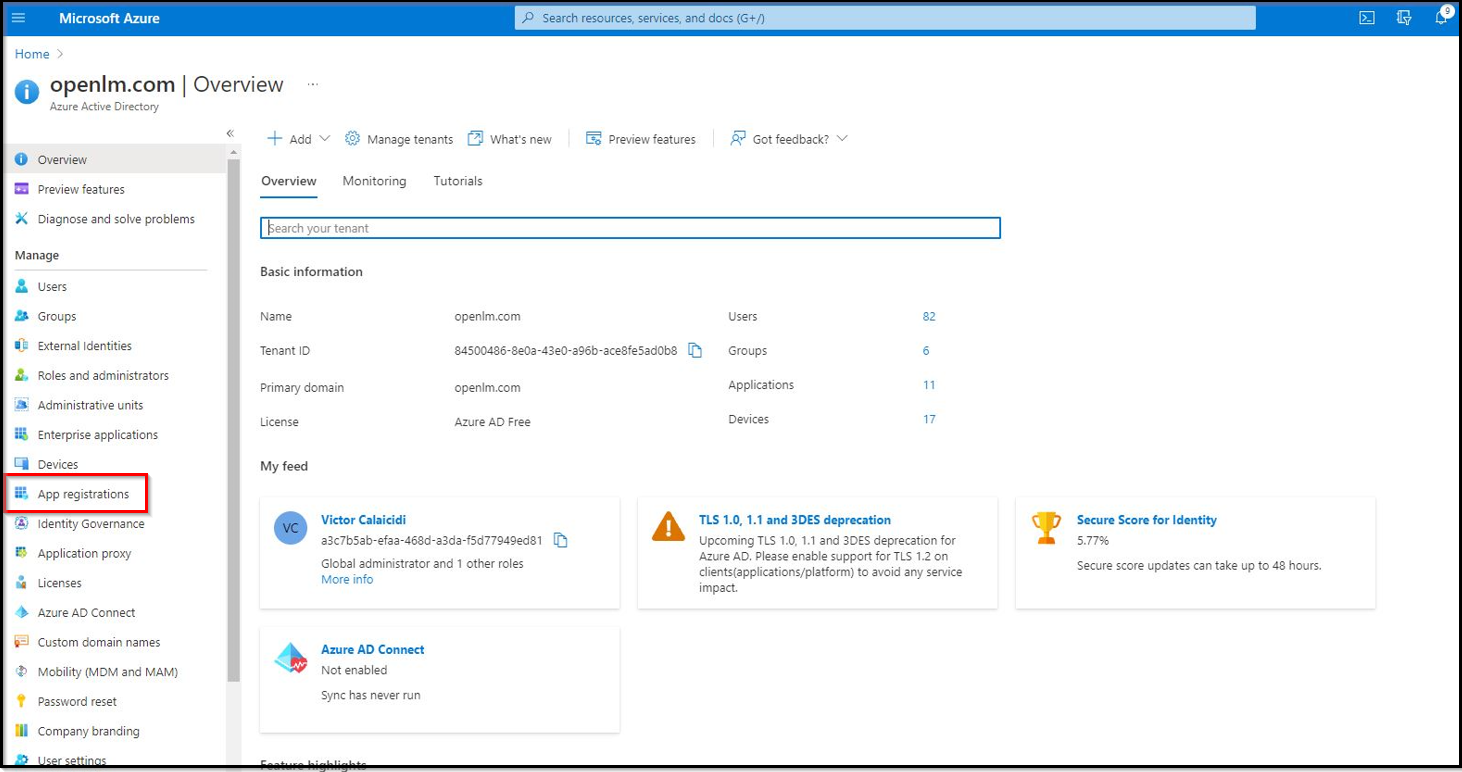Click the Users count 82
Screen dimensions: 1462x772
929,317
